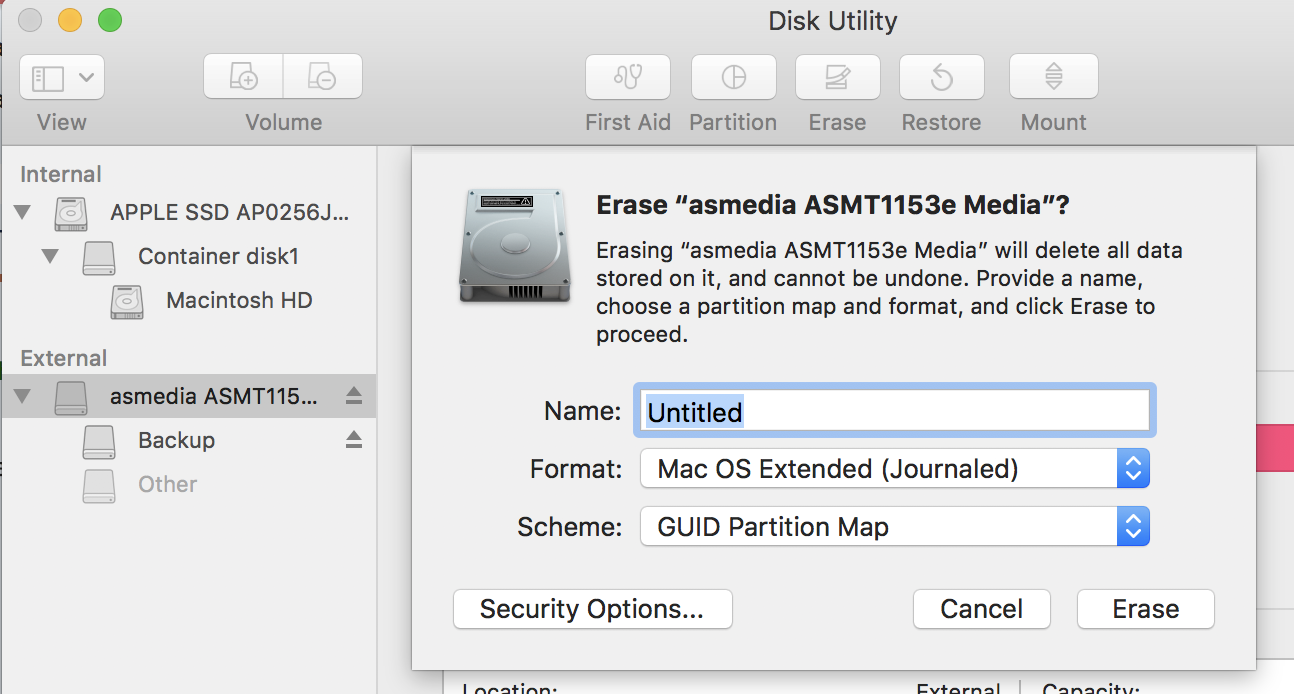Viewport: 1294px width, 694px height.
Task: Select Macintosh HD in the sidebar
Action: pyautogui.click(x=239, y=300)
